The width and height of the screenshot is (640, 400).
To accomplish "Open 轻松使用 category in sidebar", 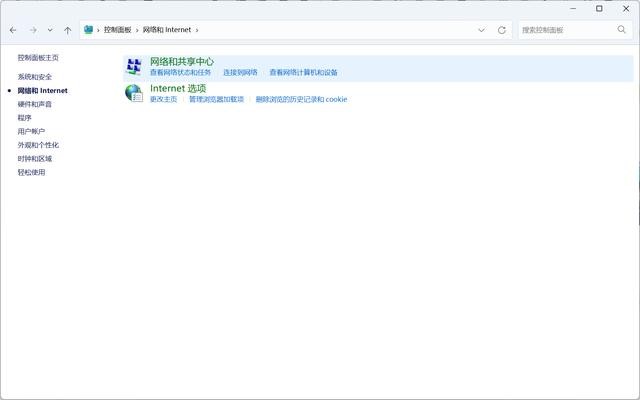I will click(x=31, y=172).
